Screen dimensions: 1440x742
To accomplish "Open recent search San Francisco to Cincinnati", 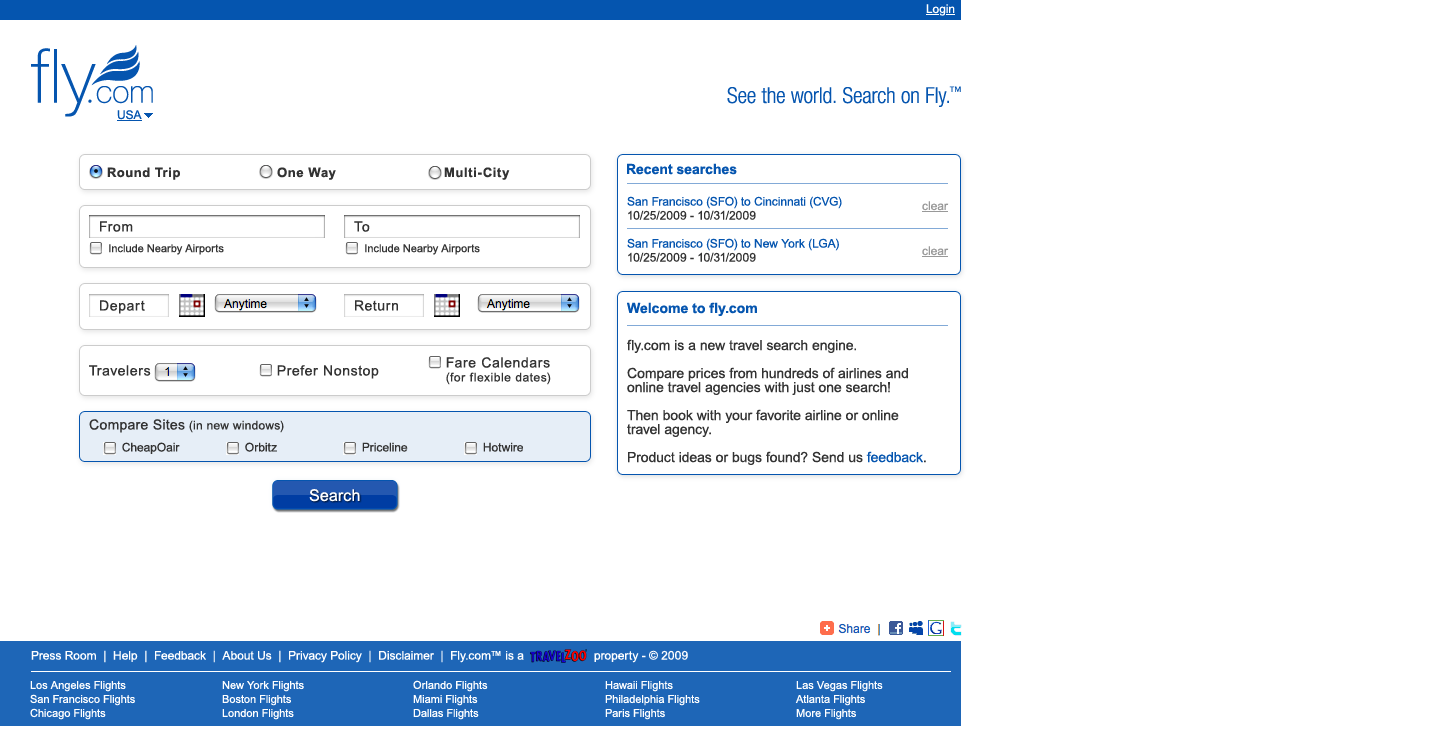I will pos(734,202).
